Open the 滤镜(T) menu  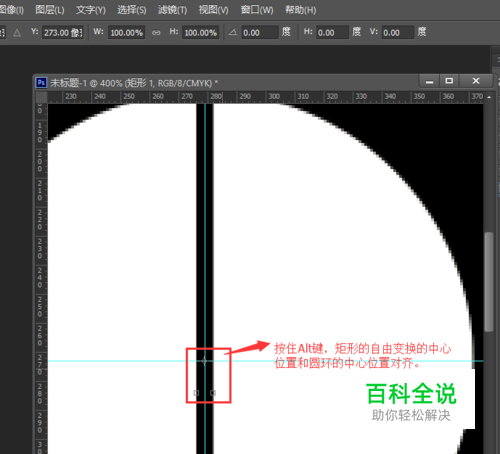point(172,10)
